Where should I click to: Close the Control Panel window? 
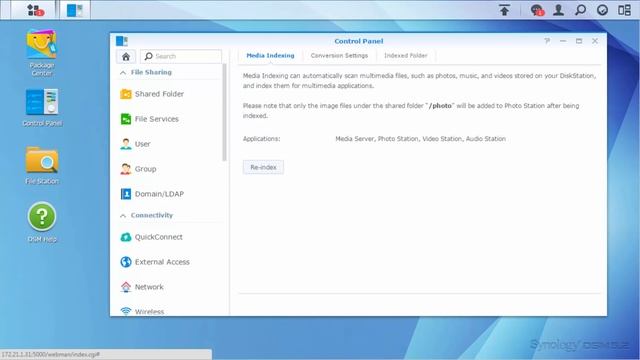pos(595,41)
